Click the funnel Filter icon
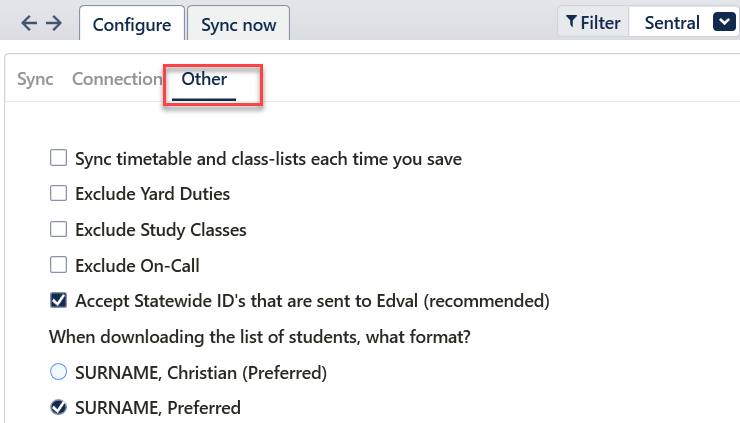740x423 pixels. [x=571, y=22]
